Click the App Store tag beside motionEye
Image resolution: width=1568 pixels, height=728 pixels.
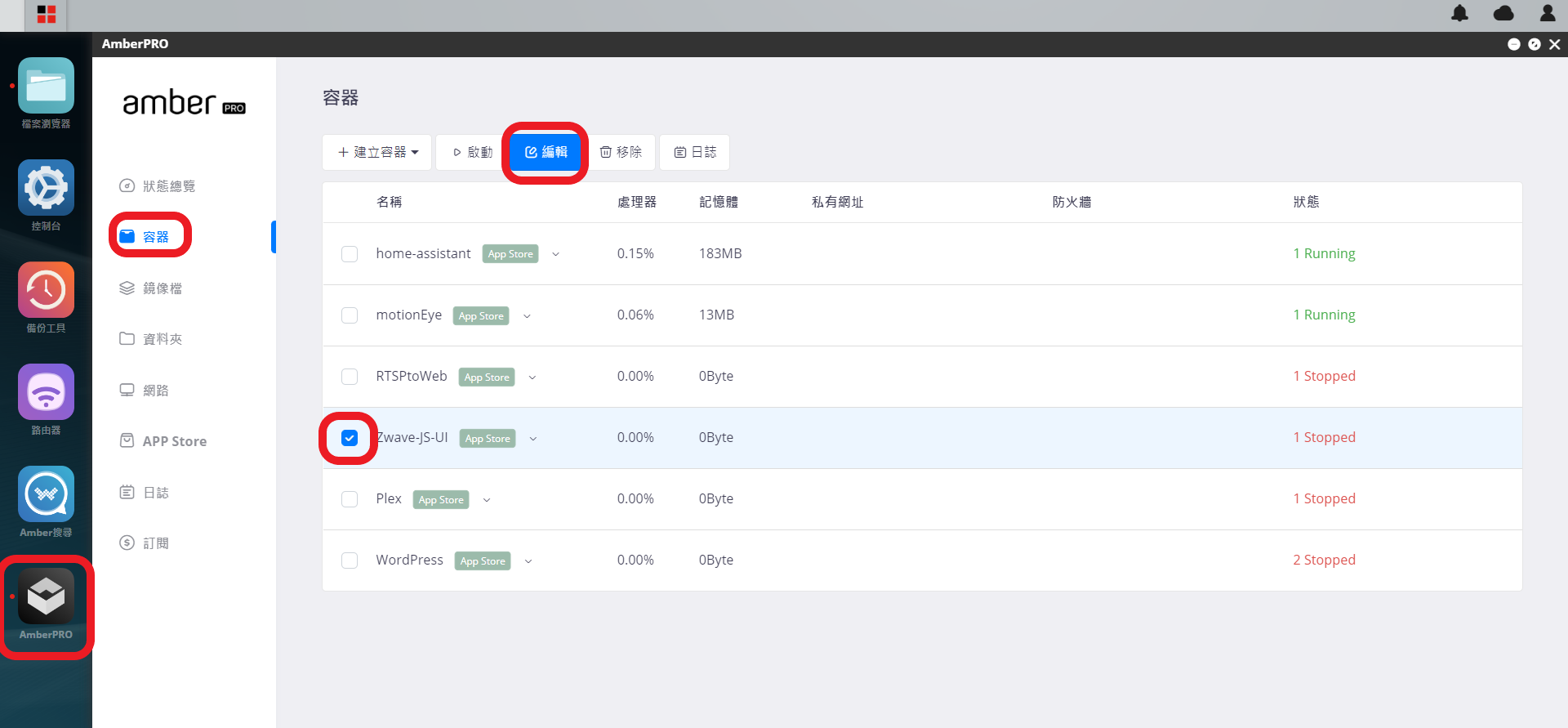click(x=481, y=316)
